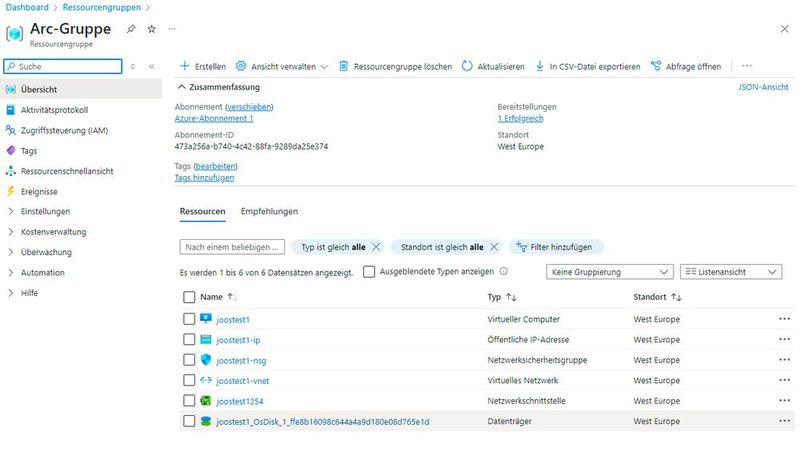Collapse the sidebar with double chevron icon
This screenshot has width=800, height=456.
pos(152,66)
